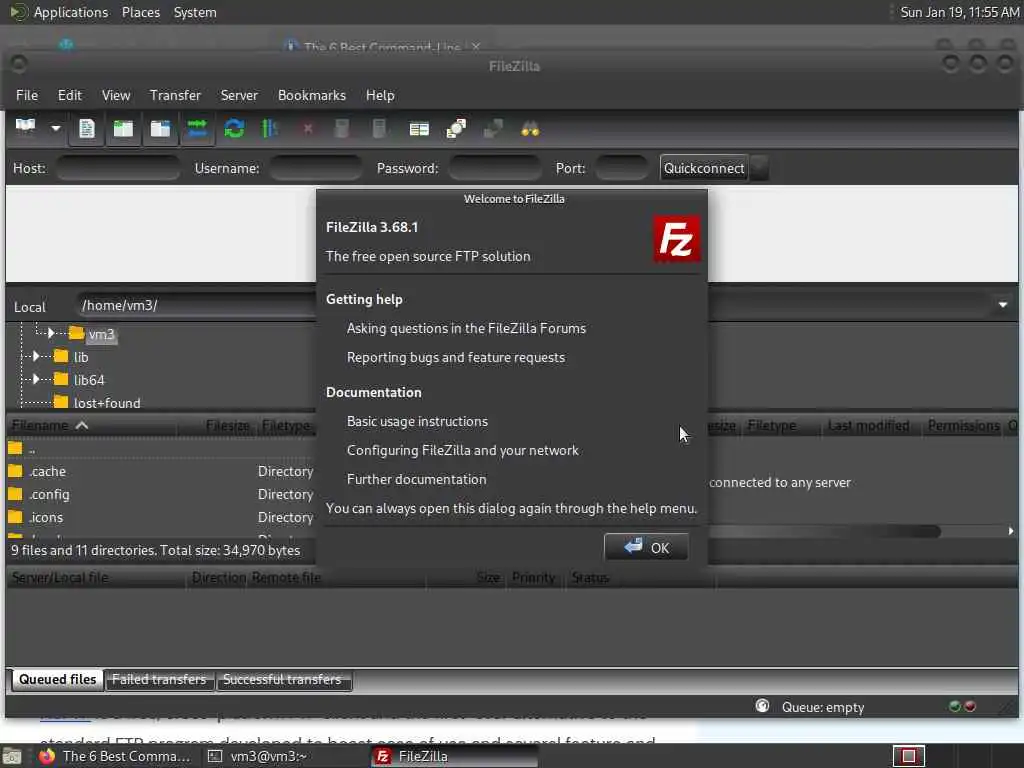
Task: Click the Quickconnect button
Action: [704, 168]
